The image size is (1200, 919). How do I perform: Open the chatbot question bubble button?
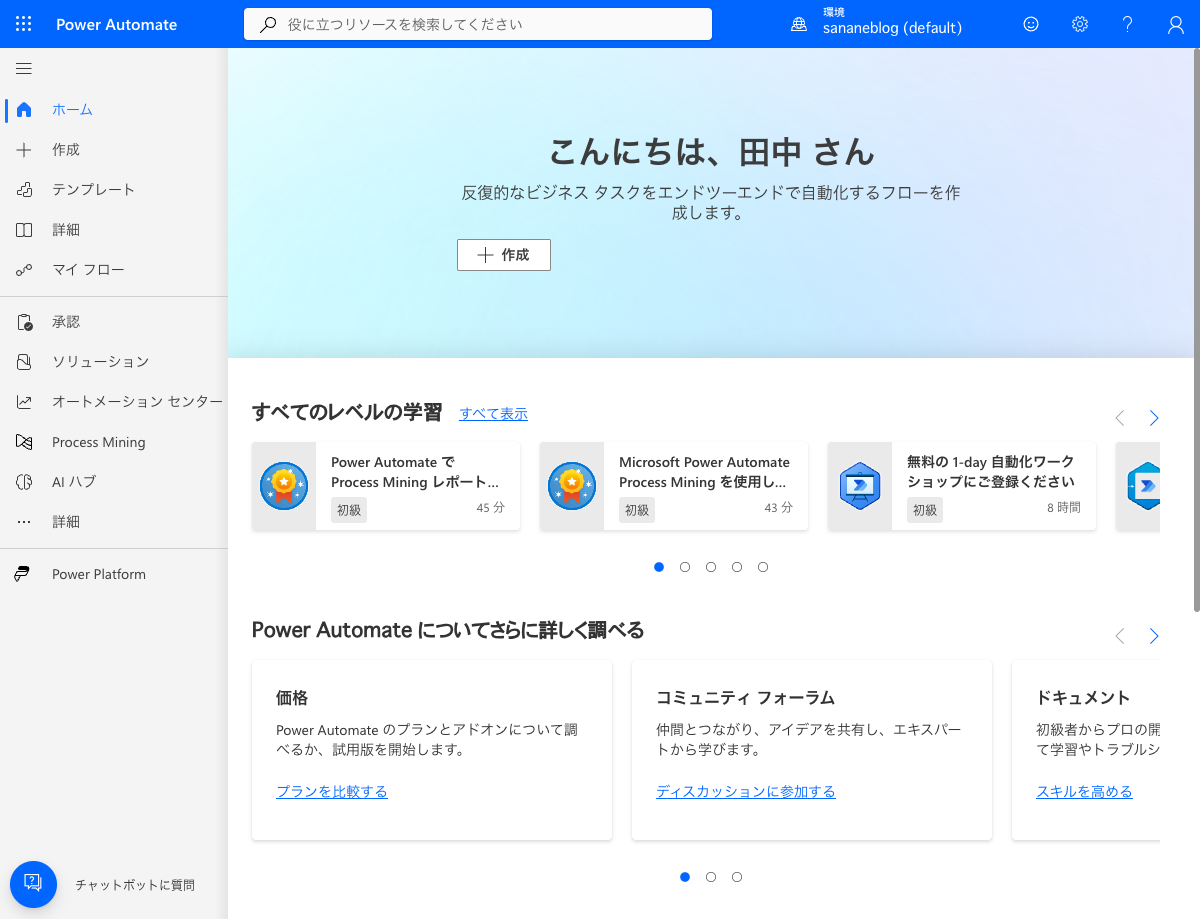(33, 884)
